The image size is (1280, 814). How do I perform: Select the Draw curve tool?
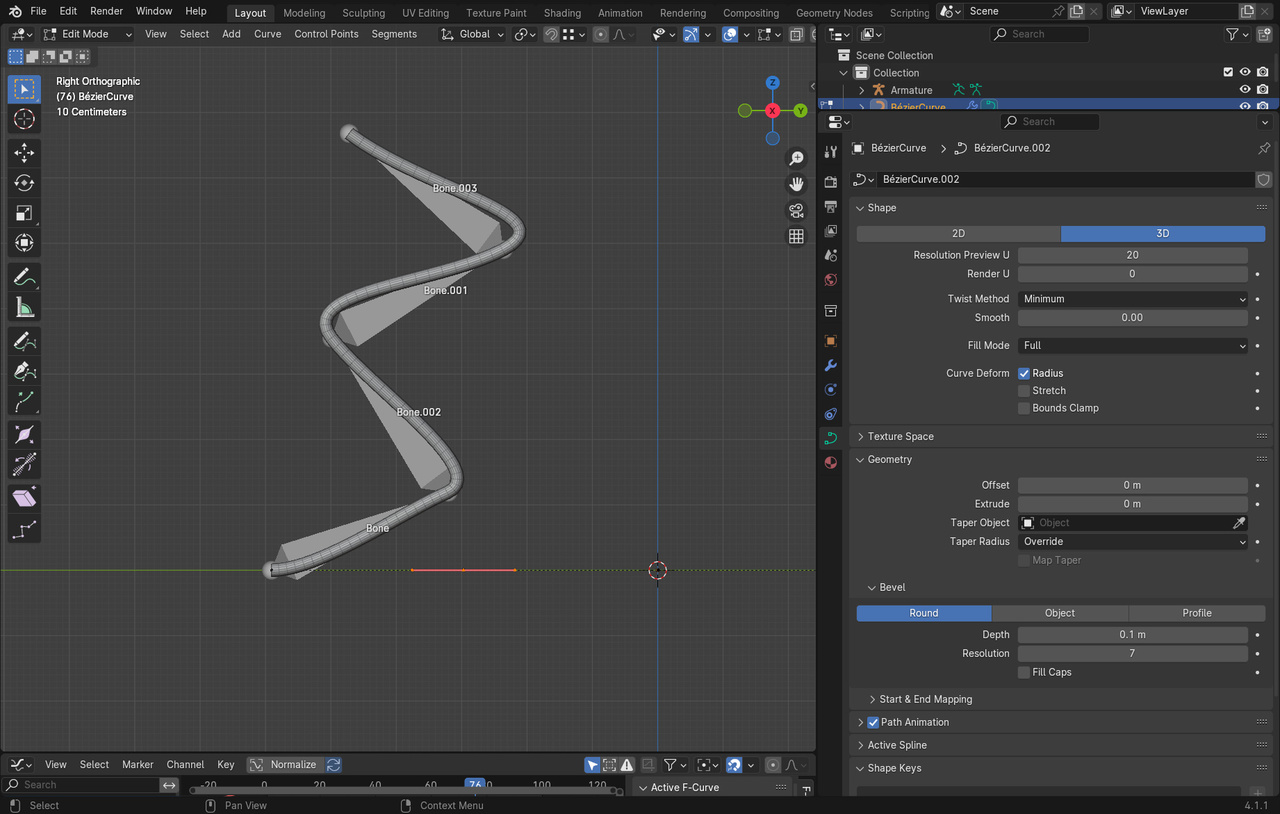(x=25, y=277)
